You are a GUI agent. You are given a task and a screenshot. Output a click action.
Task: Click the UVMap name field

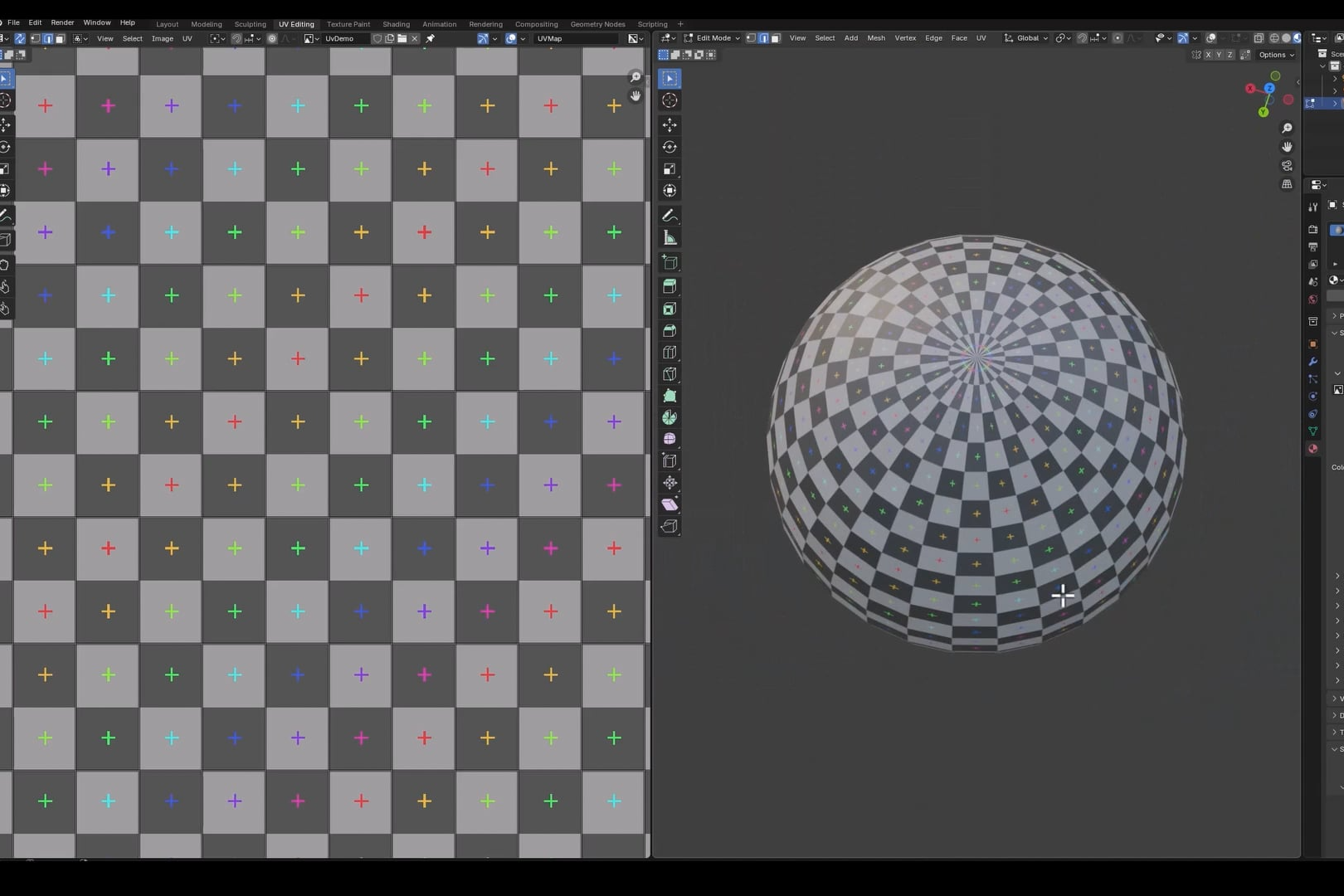[574, 39]
